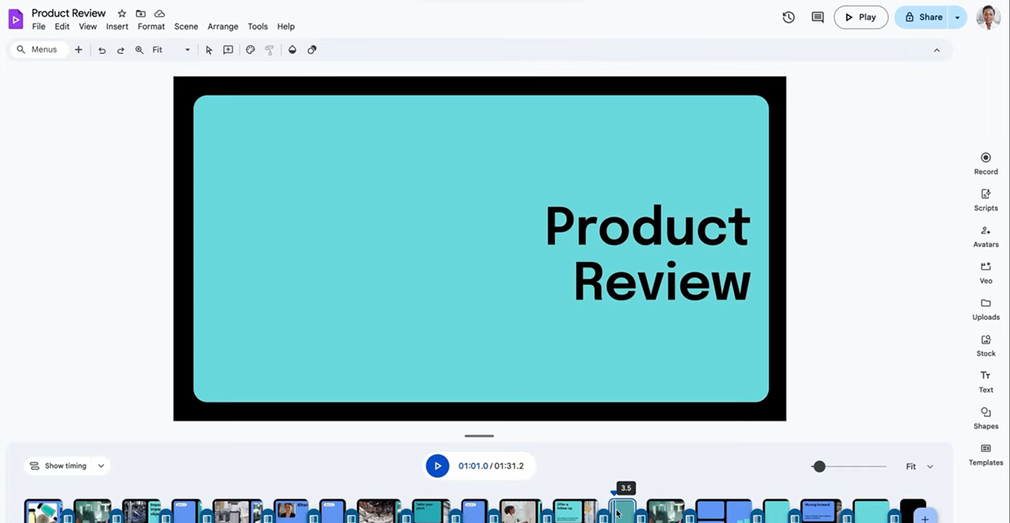Play the timeline with blue play button
1010x523 pixels.
click(437, 466)
